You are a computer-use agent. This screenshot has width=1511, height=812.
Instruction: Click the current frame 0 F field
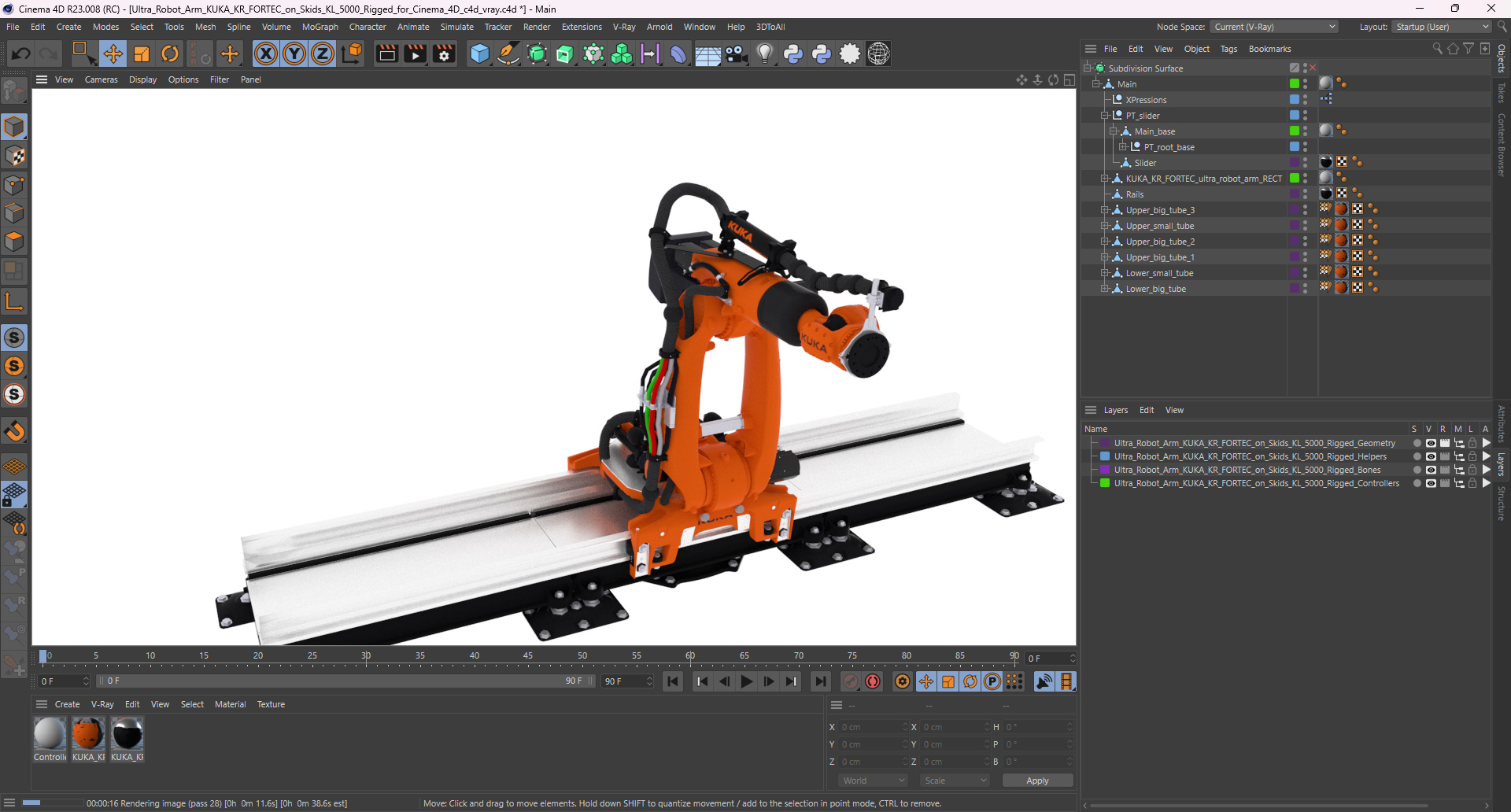tap(1051, 658)
